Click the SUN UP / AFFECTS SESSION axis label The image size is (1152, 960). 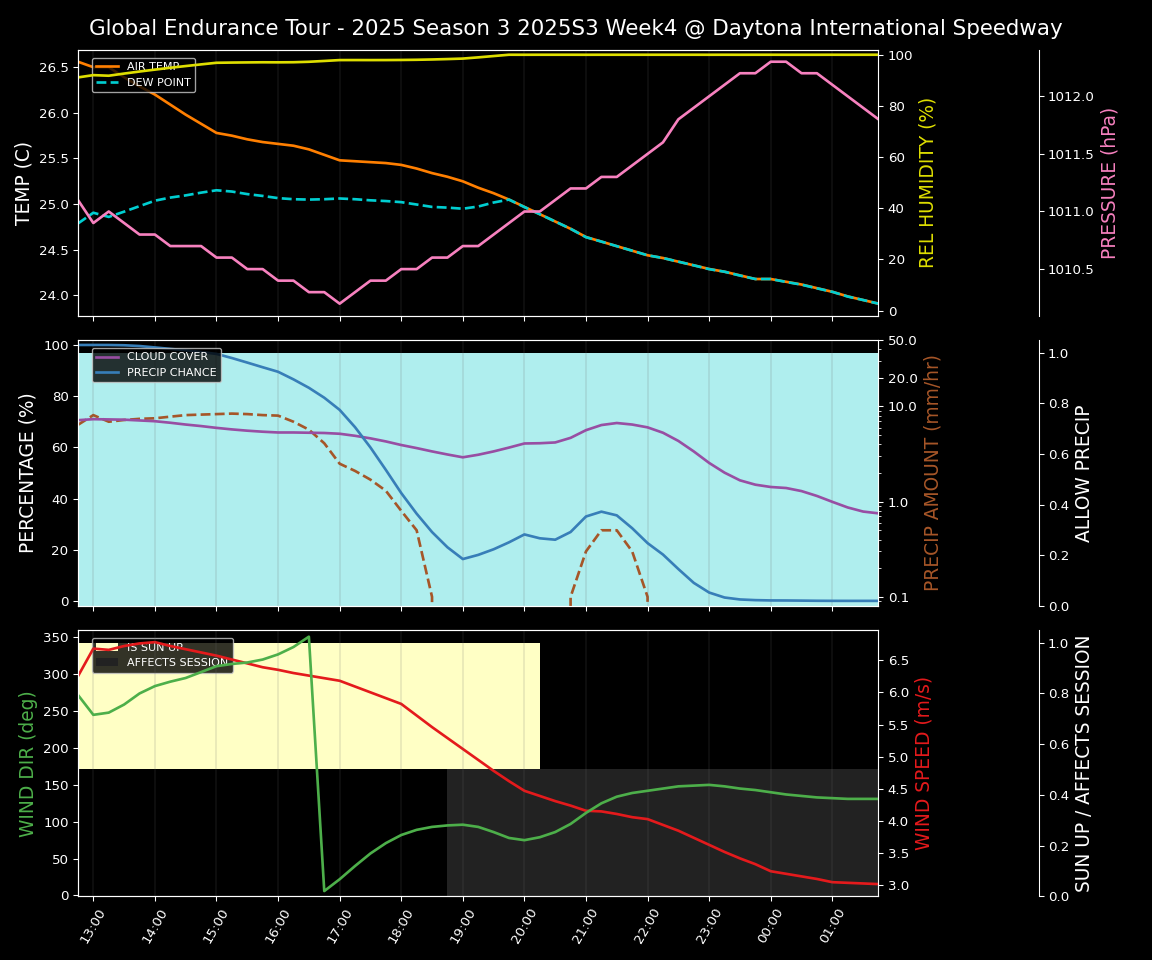pos(1083,764)
